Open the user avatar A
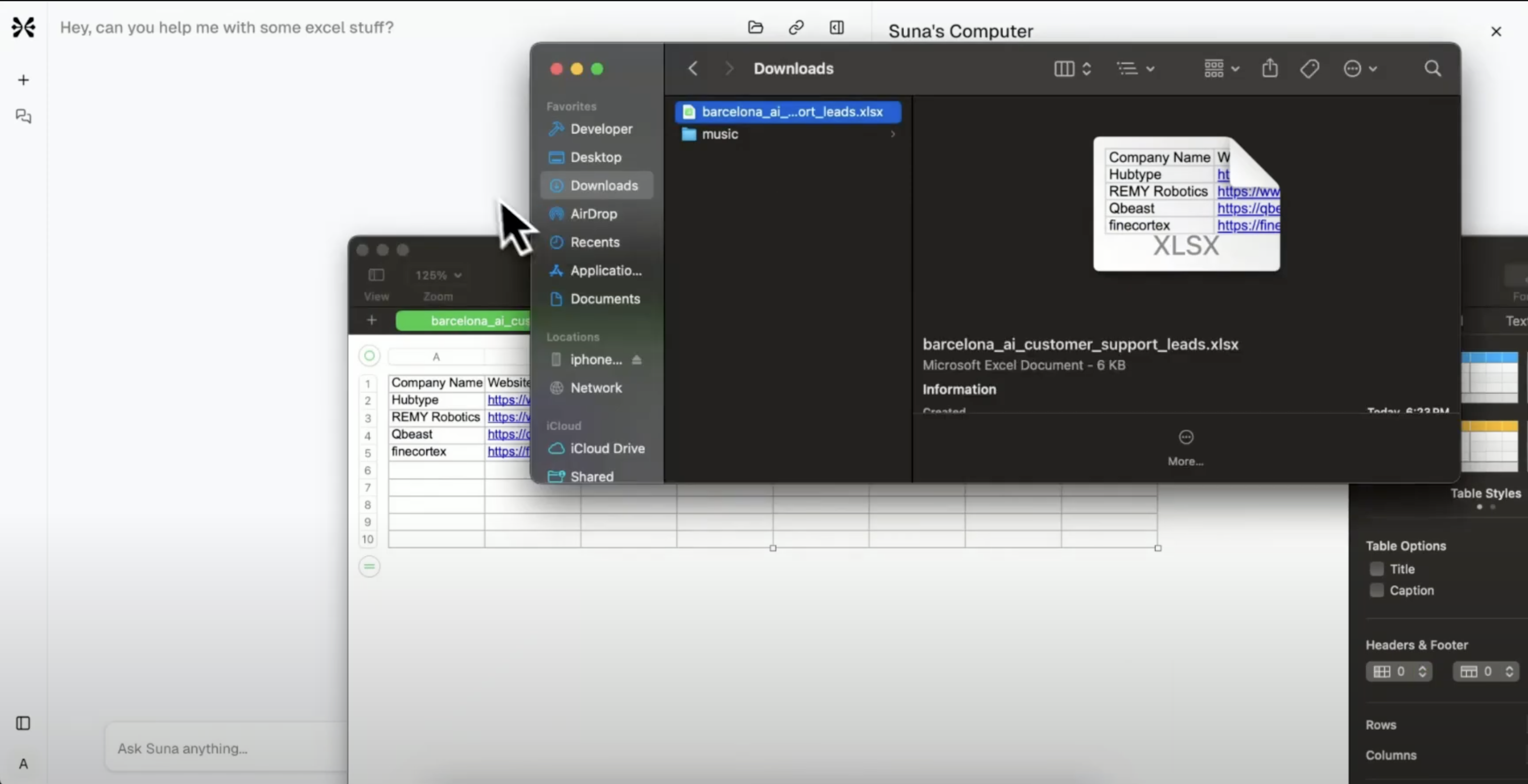 pos(23,763)
